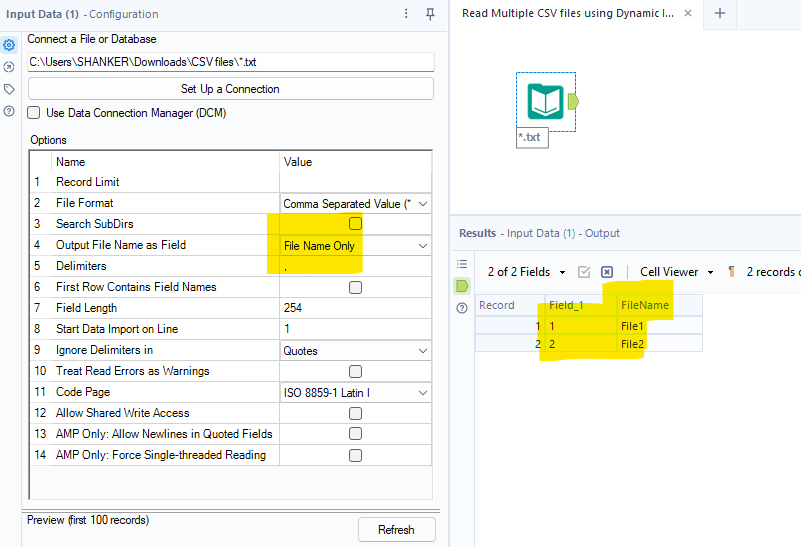Pin the Configuration window
The height and width of the screenshot is (547, 801).
click(430, 14)
